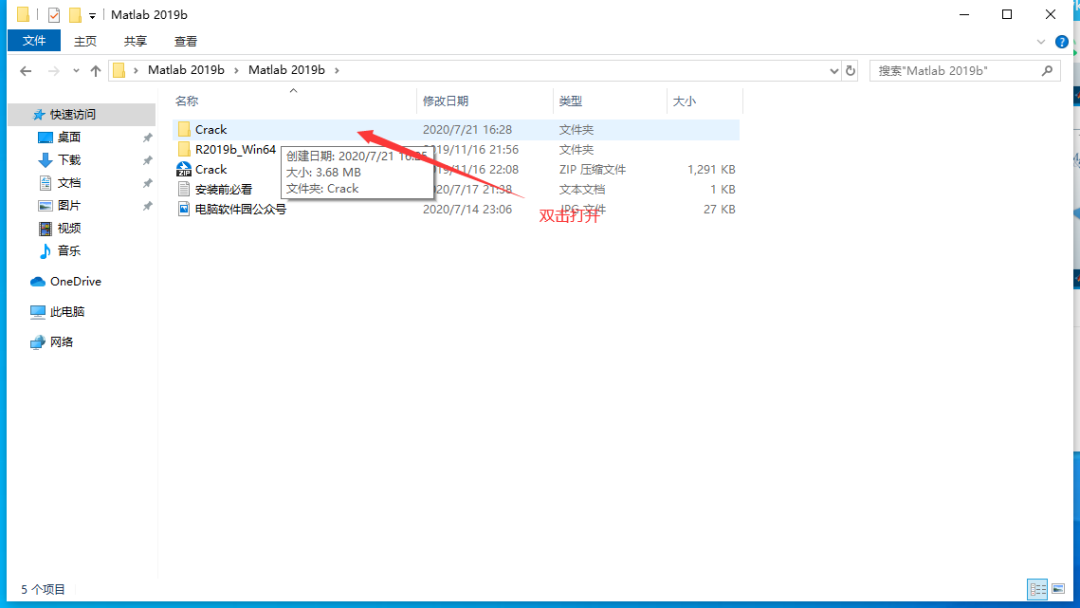Open 此电脑 in navigation pane

pos(67,311)
